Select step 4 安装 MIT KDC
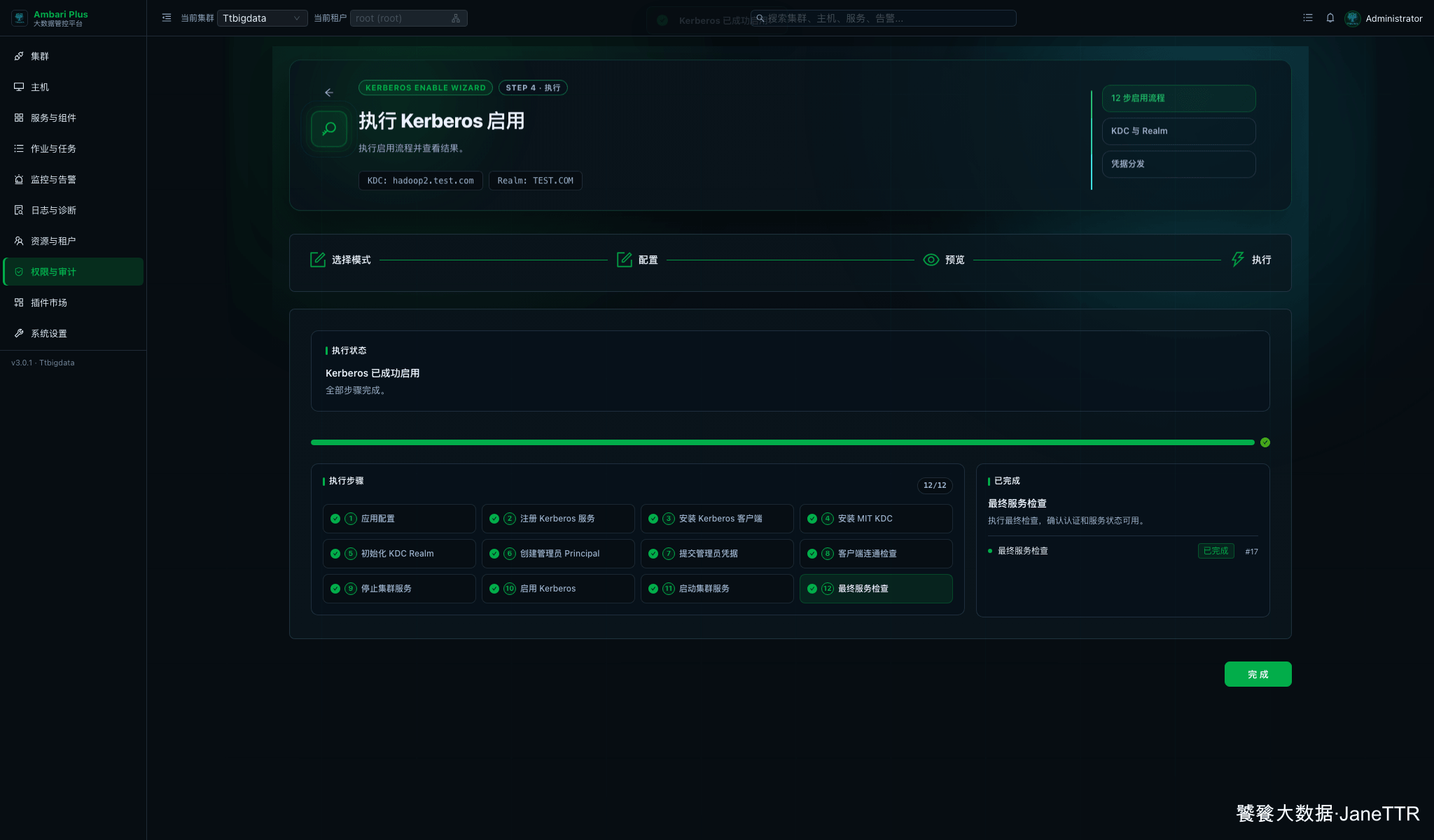 tap(876, 519)
